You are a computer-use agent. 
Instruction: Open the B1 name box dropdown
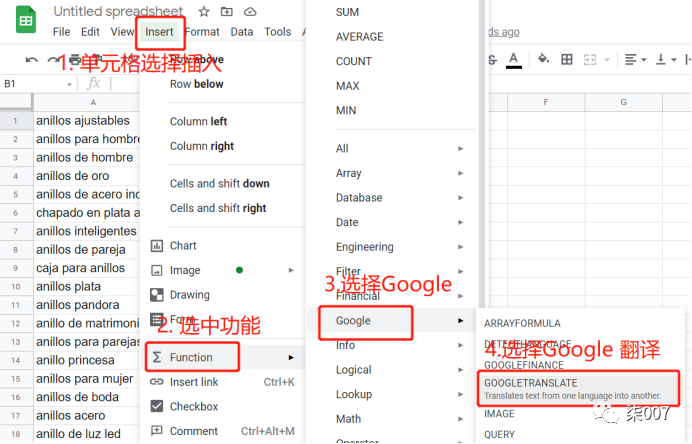click(69, 84)
